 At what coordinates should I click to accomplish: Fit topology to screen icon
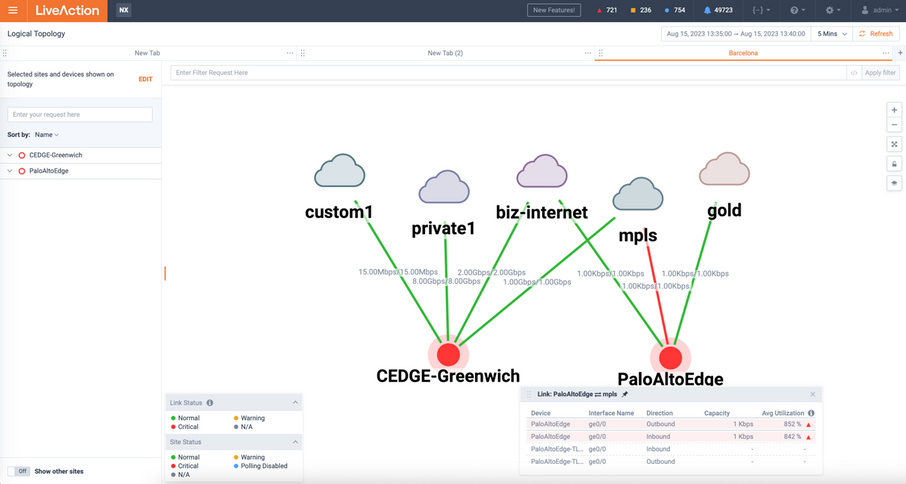[x=894, y=144]
